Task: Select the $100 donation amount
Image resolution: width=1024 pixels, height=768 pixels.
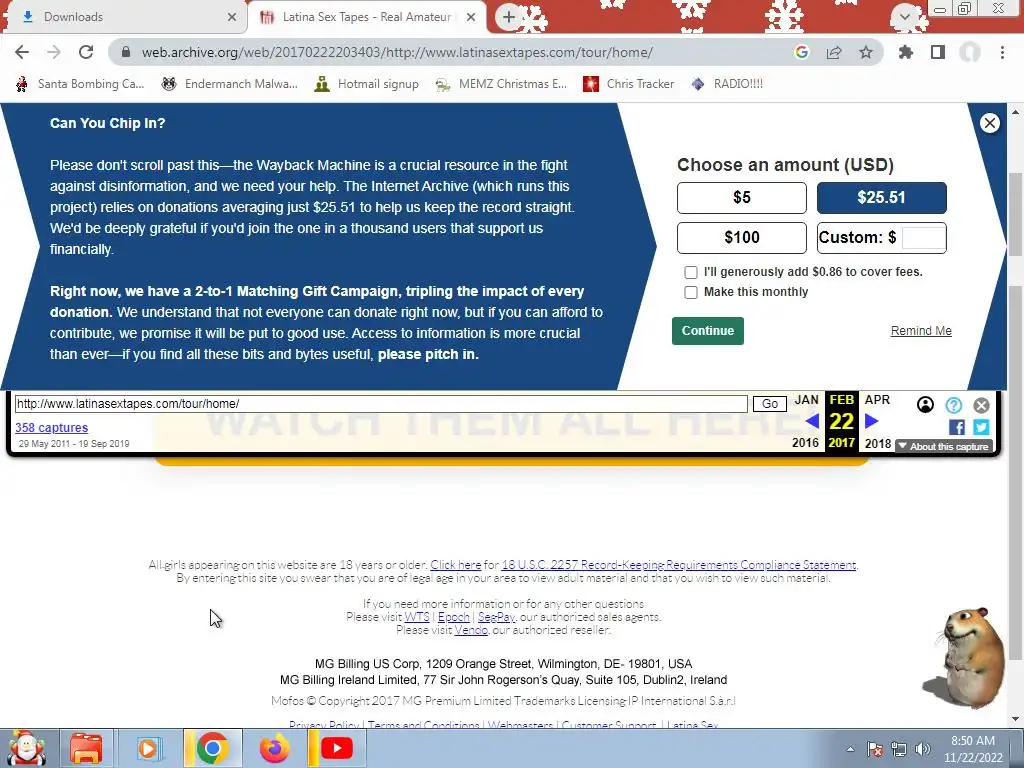Action: (742, 238)
